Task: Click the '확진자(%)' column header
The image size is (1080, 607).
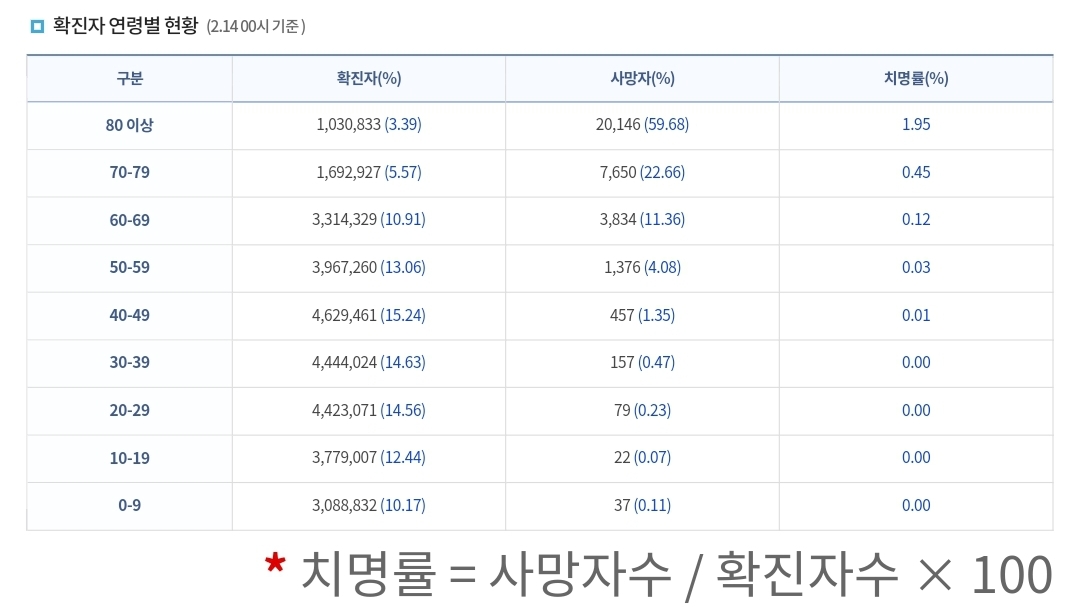Action: click(368, 79)
